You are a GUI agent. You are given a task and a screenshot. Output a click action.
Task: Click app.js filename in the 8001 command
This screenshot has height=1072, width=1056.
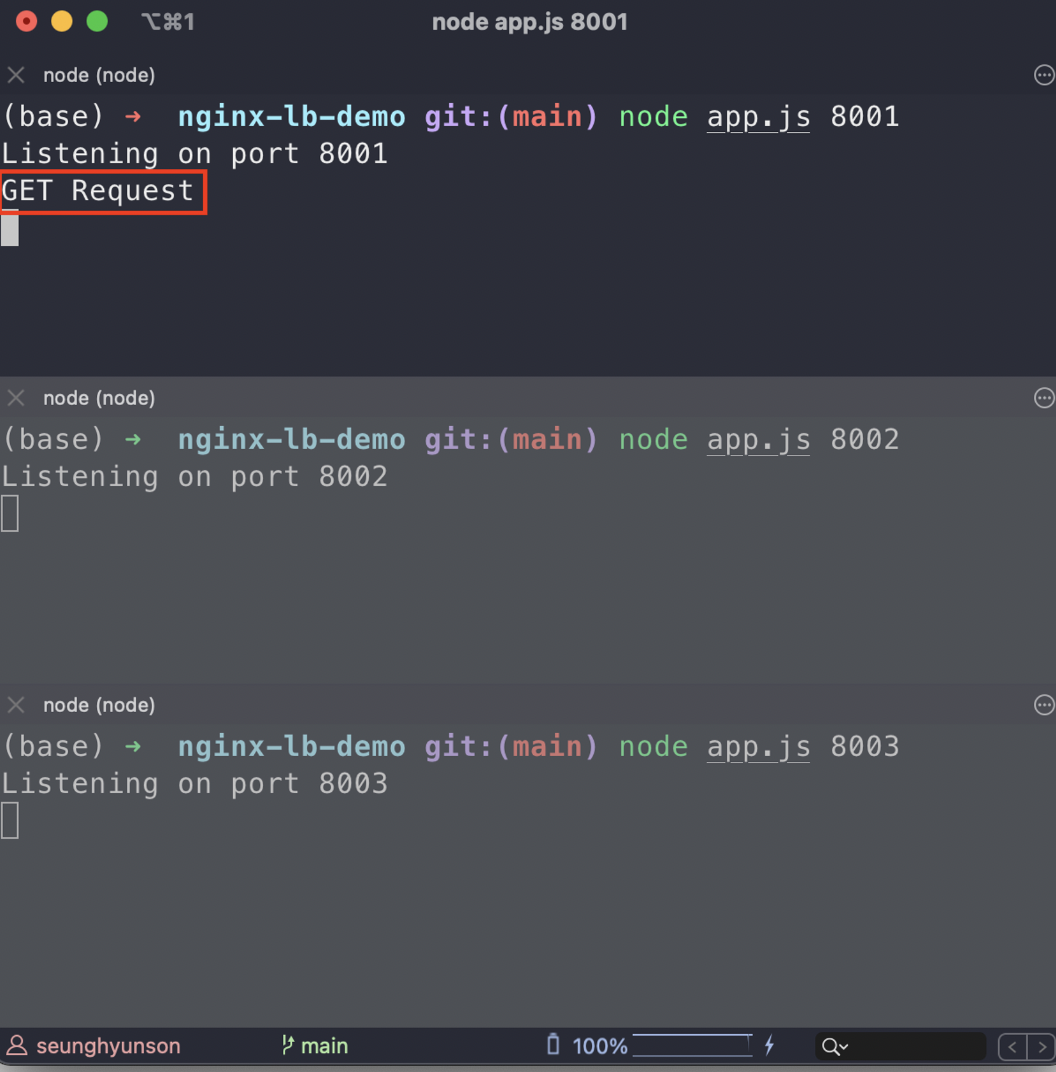click(759, 117)
